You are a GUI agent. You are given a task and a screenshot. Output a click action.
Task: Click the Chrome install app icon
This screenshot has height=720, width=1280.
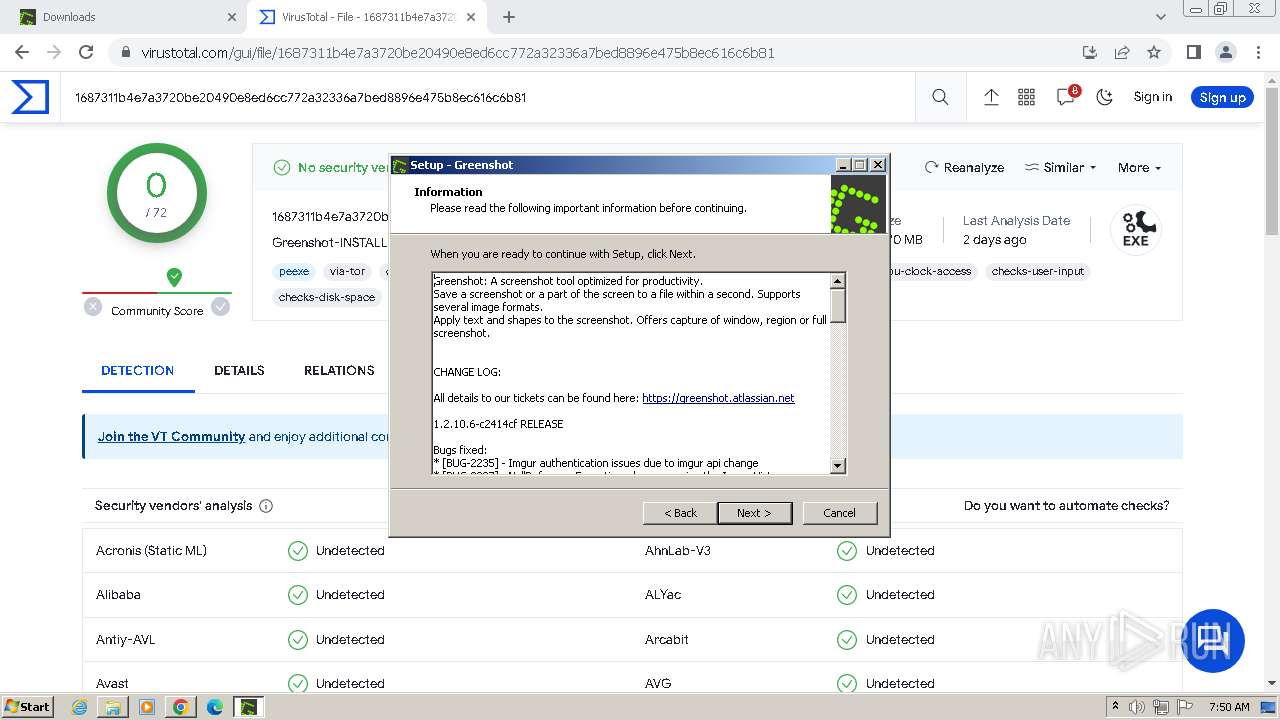pyautogui.click(x=1090, y=53)
